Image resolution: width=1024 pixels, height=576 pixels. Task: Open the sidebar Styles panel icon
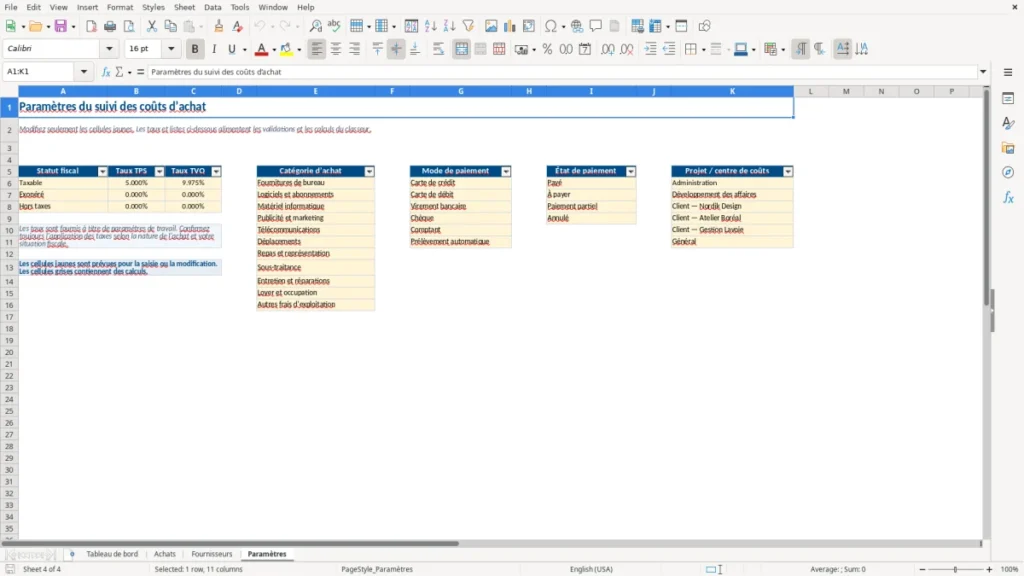click(1008, 123)
